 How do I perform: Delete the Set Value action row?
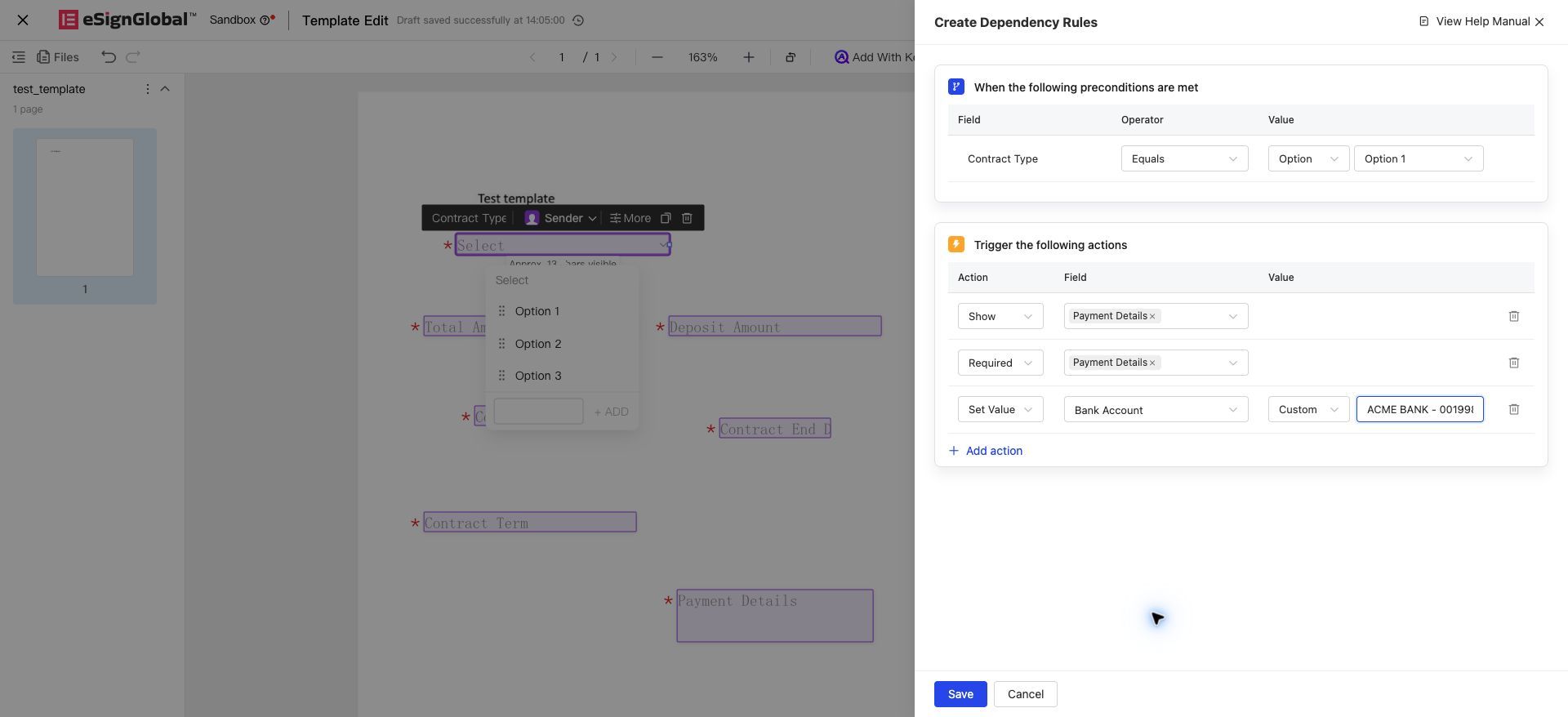click(1513, 409)
